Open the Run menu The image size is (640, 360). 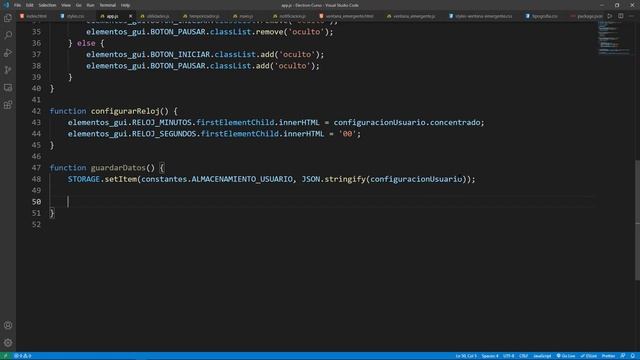pyautogui.click(x=90, y=5)
